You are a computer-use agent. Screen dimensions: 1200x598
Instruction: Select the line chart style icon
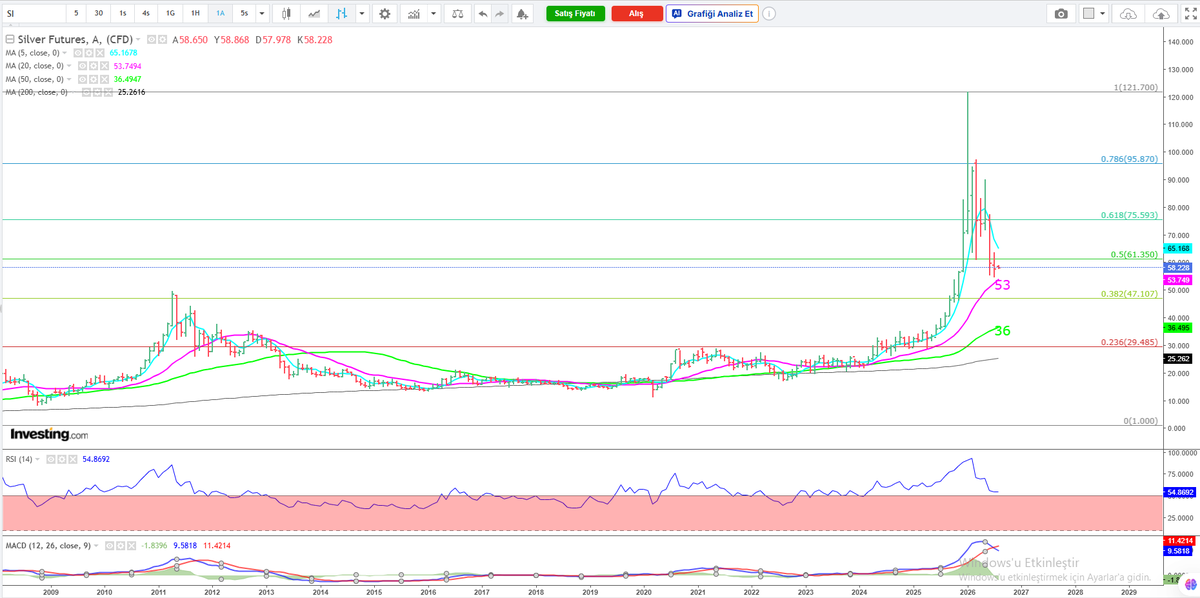[x=314, y=14]
